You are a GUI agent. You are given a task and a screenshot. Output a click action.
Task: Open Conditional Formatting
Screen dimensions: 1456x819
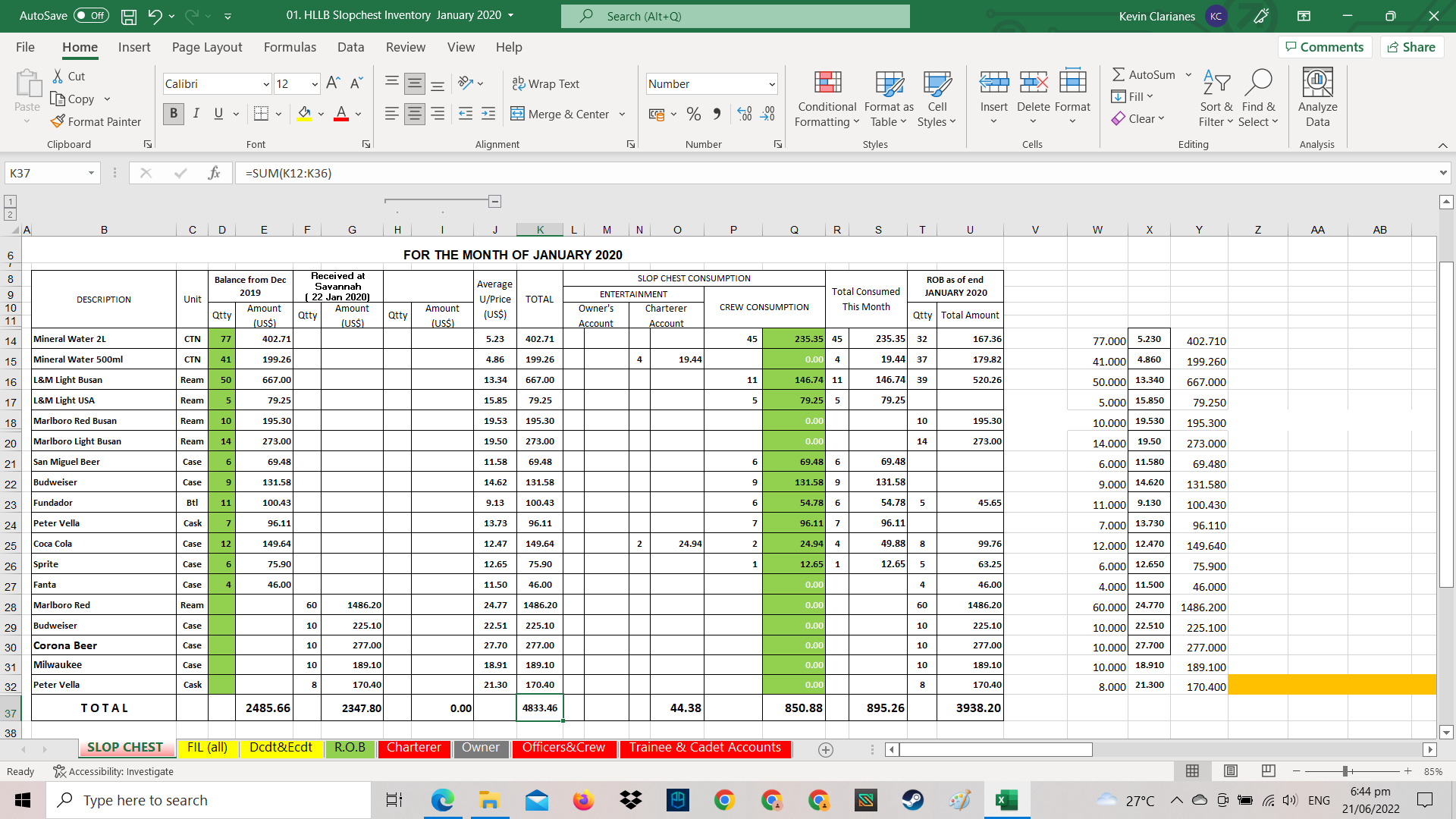(x=827, y=99)
